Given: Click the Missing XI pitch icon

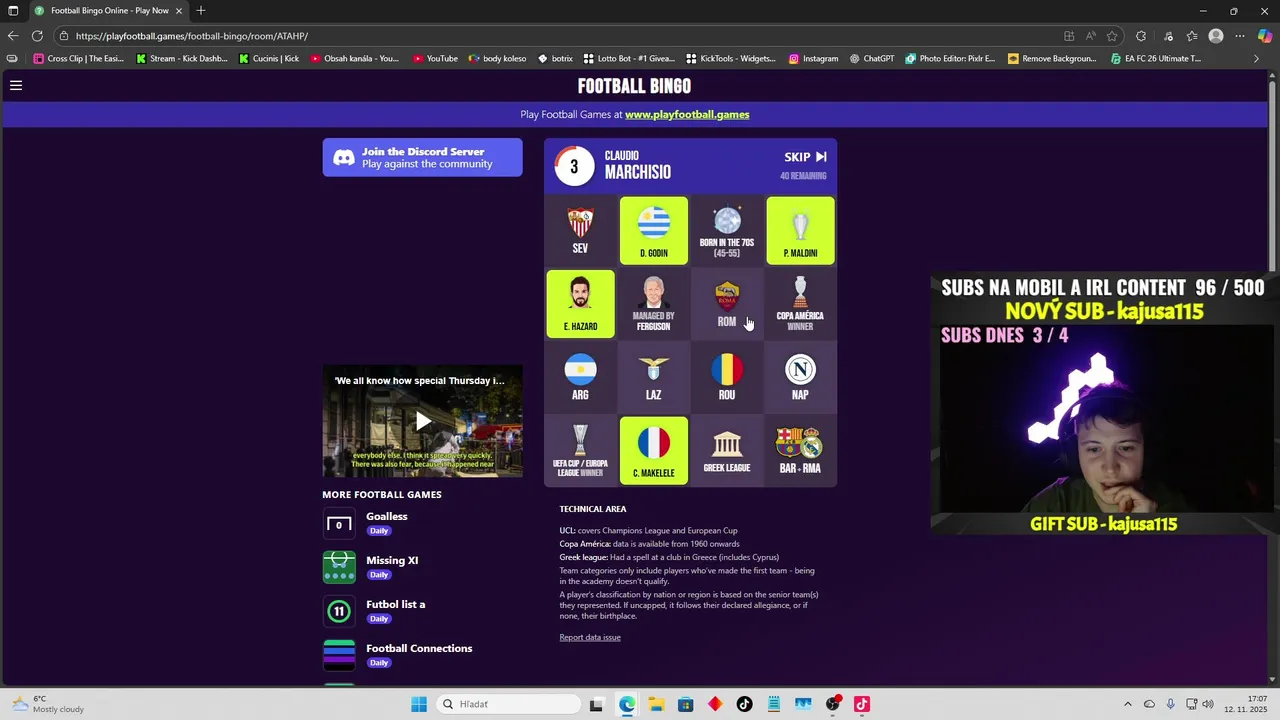Looking at the screenshot, I should tap(339, 567).
